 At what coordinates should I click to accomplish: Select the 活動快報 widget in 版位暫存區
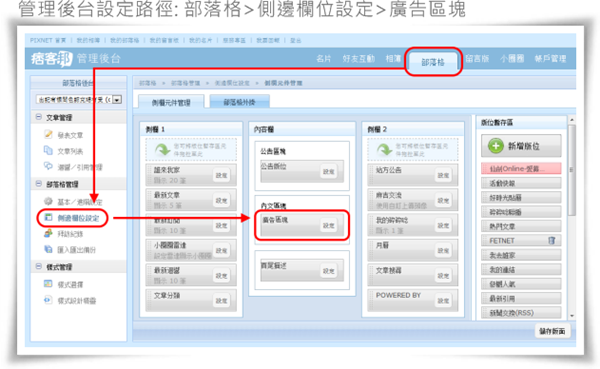click(x=521, y=183)
